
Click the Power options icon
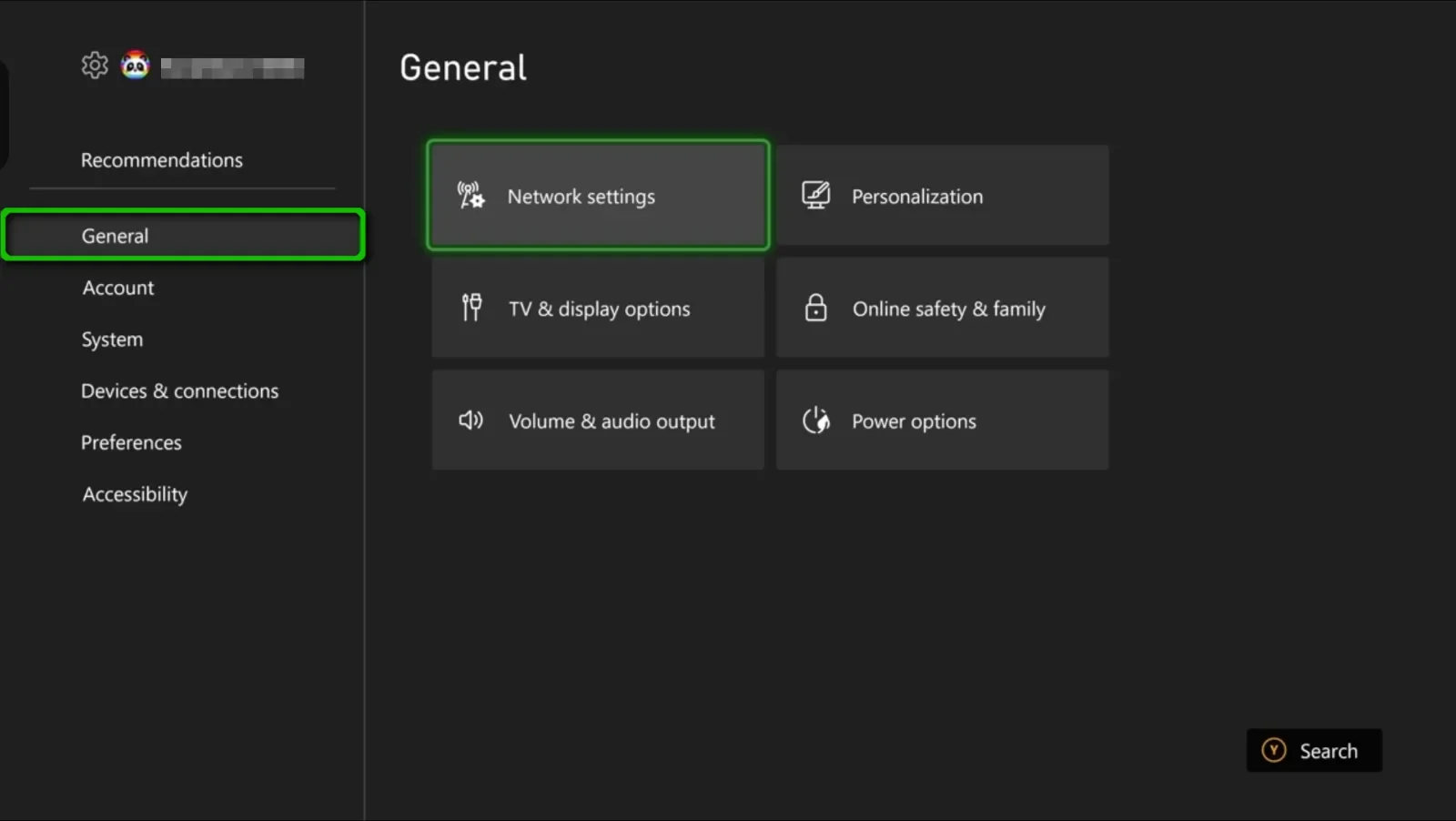817,420
